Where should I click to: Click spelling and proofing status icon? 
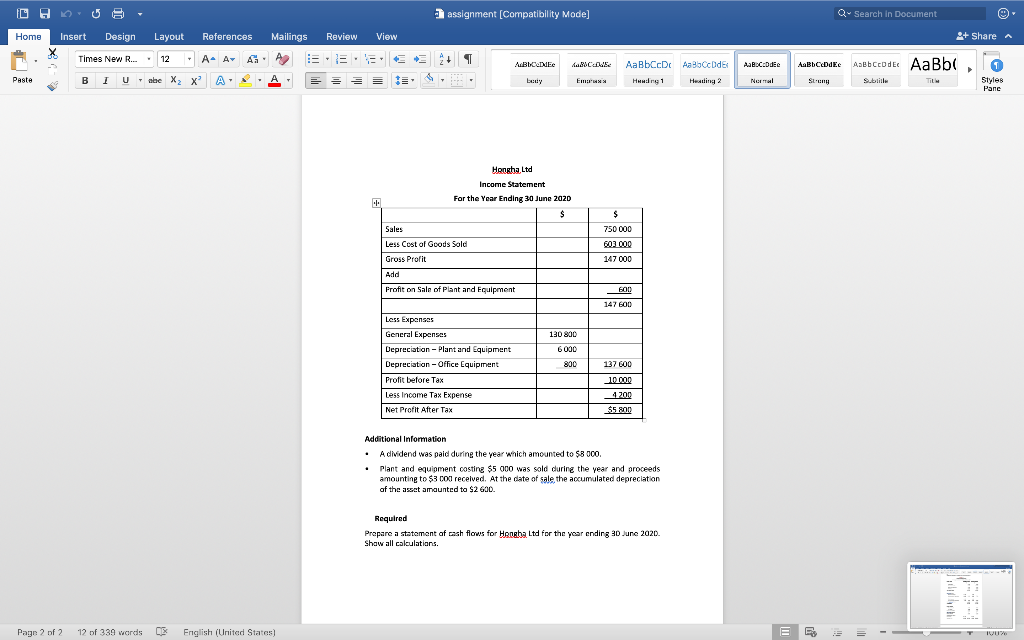coord(162,632)
